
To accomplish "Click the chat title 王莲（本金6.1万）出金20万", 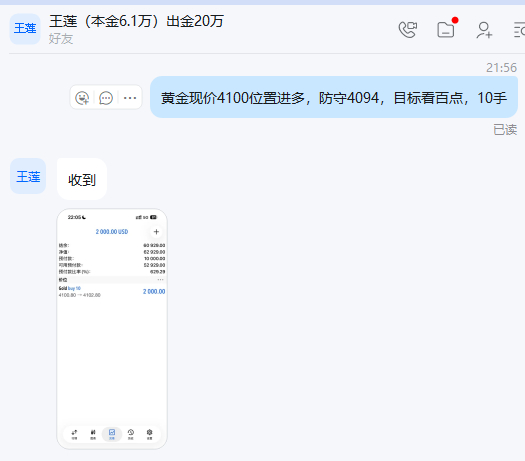I will pyautogui.click(x=136, y=21).
